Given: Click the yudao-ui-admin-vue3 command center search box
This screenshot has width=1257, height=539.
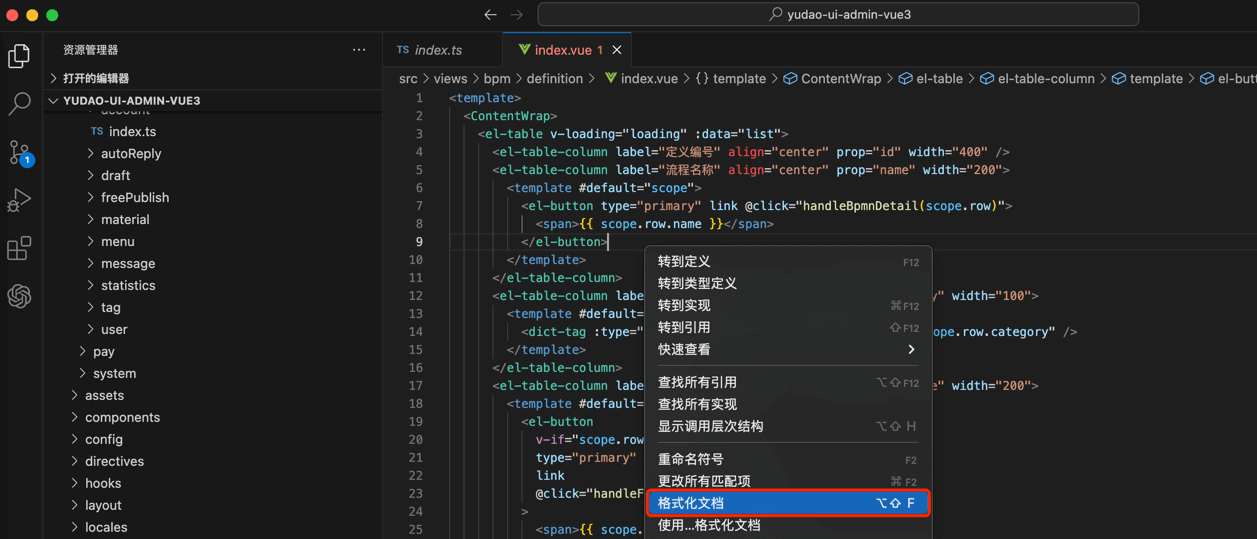Looking at the screenshot, I should click(x=838, y=15).
